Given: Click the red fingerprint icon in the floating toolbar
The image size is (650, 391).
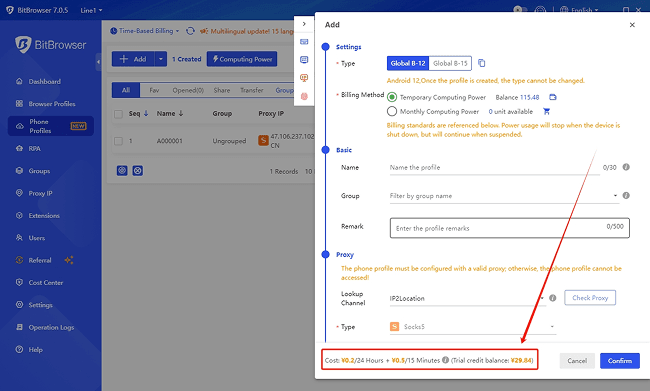Looking at the screenshot, I should point(304,96).
